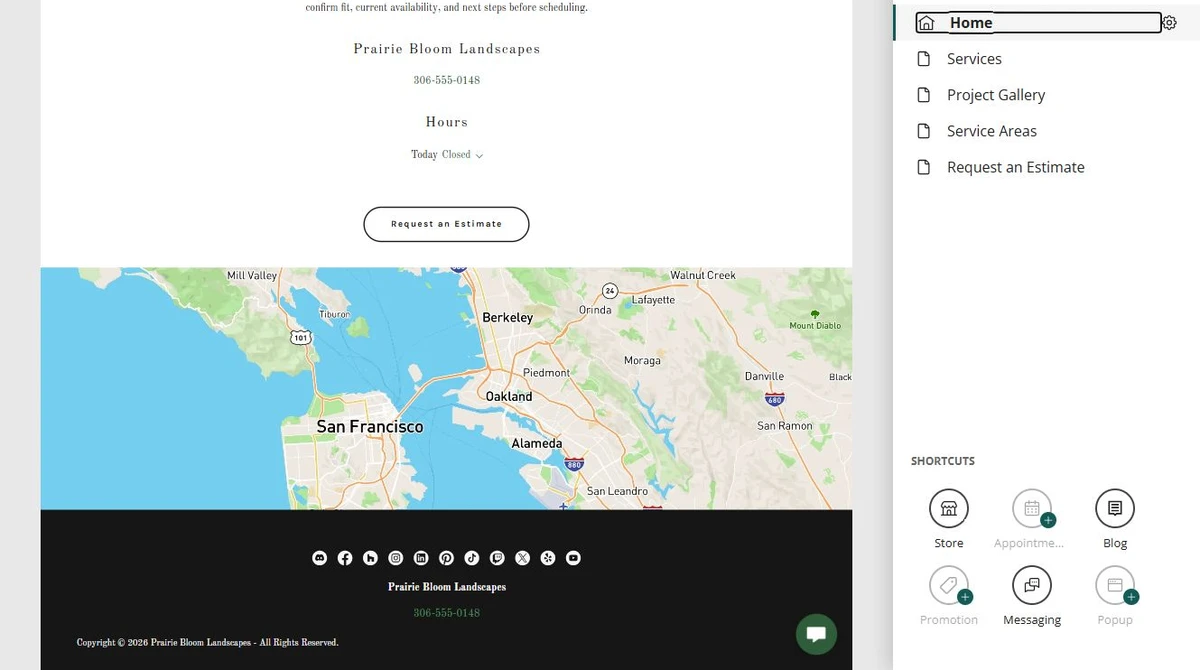The width and height of the screenshot is (1200, 670).
Task: Click the Berkeley label on the map
Action: click(x=507, y=317)
